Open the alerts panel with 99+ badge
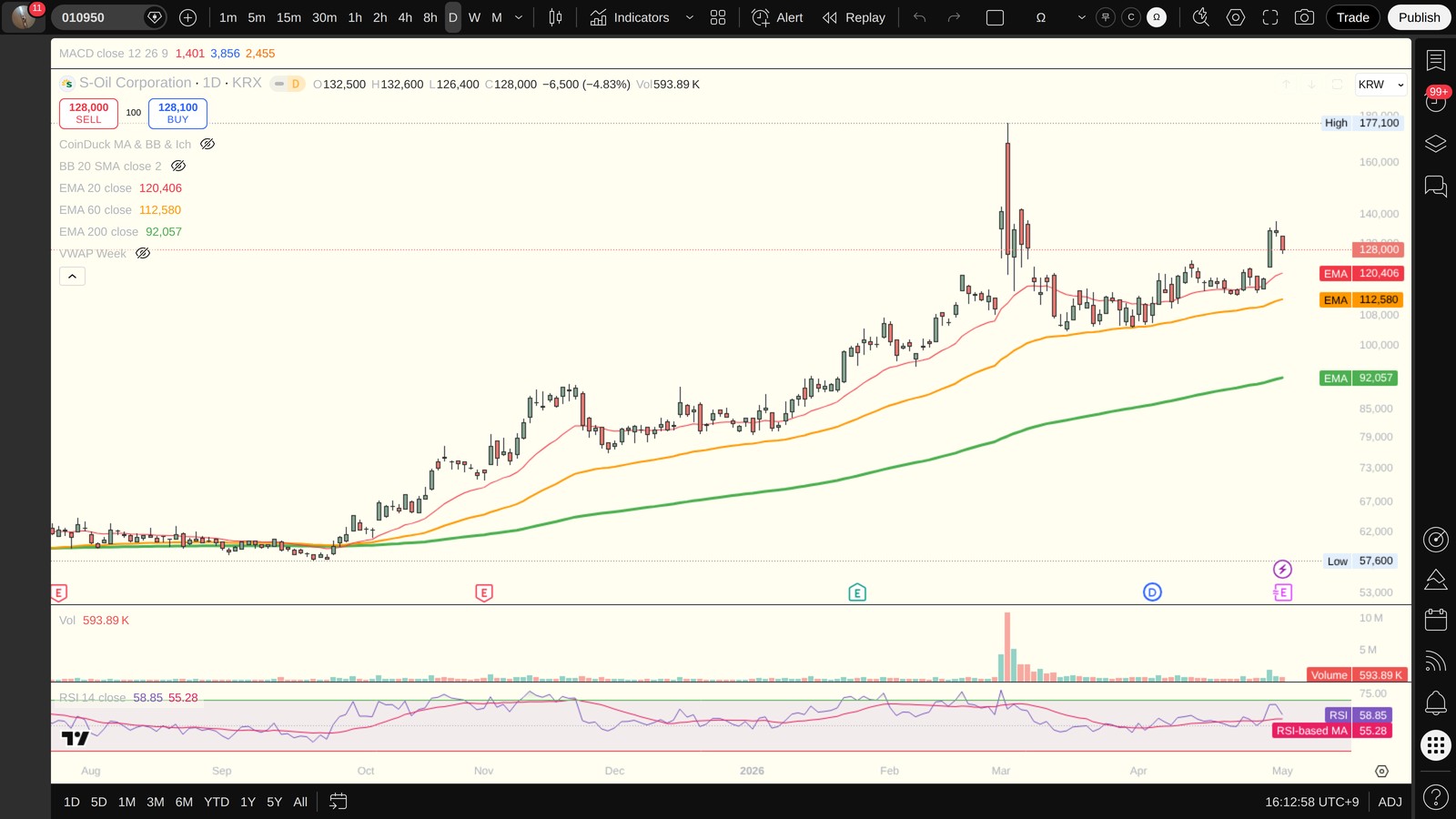The width and height of the screenshot is (1456, 819). coord(1435,101)
